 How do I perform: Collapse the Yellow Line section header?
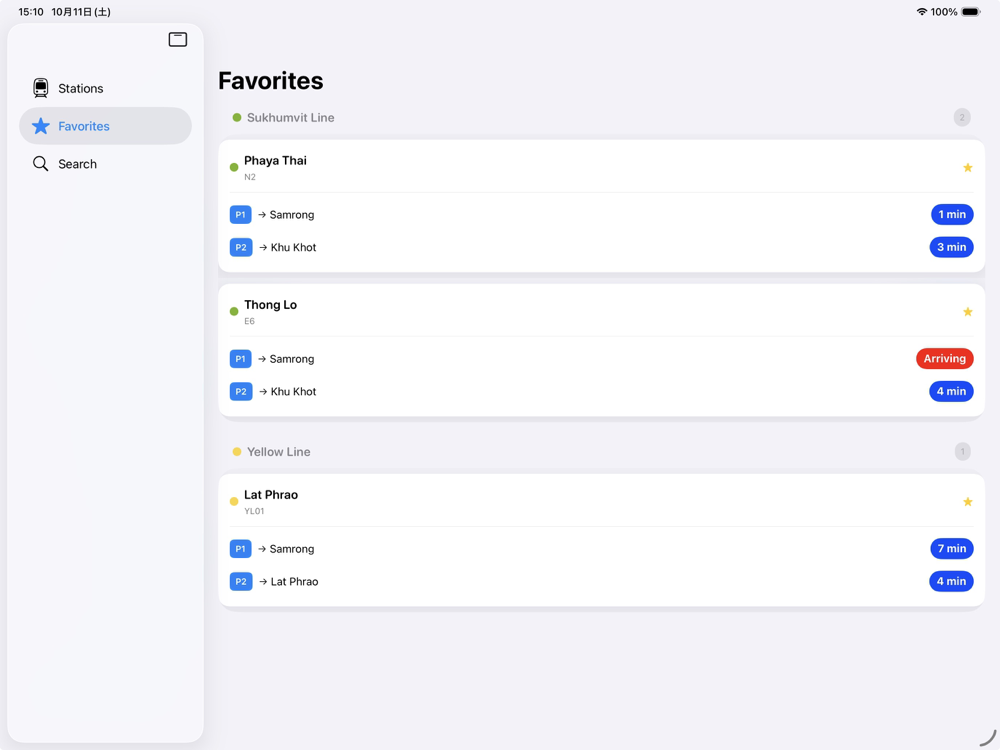pyautogui.click(x=278, y=452)
